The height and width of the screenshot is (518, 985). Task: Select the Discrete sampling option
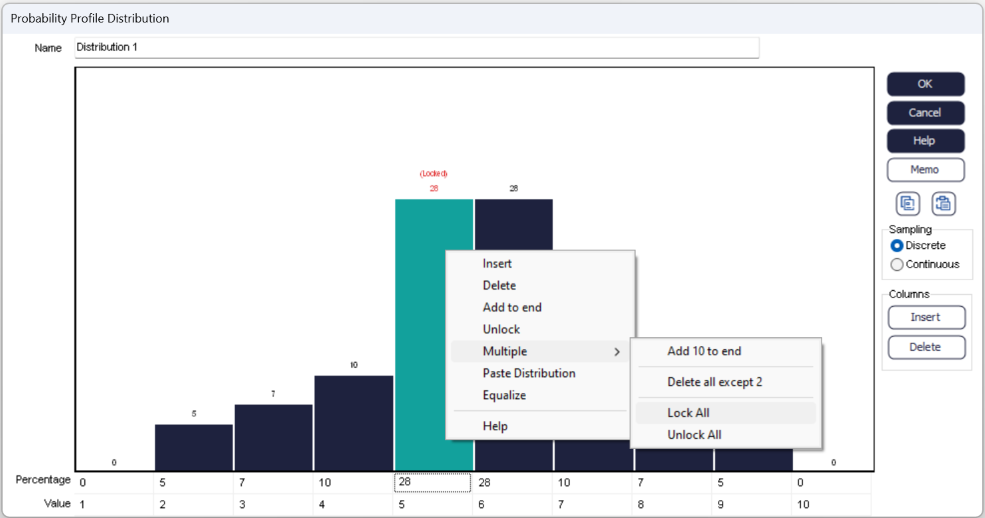(x=897, y=246)
